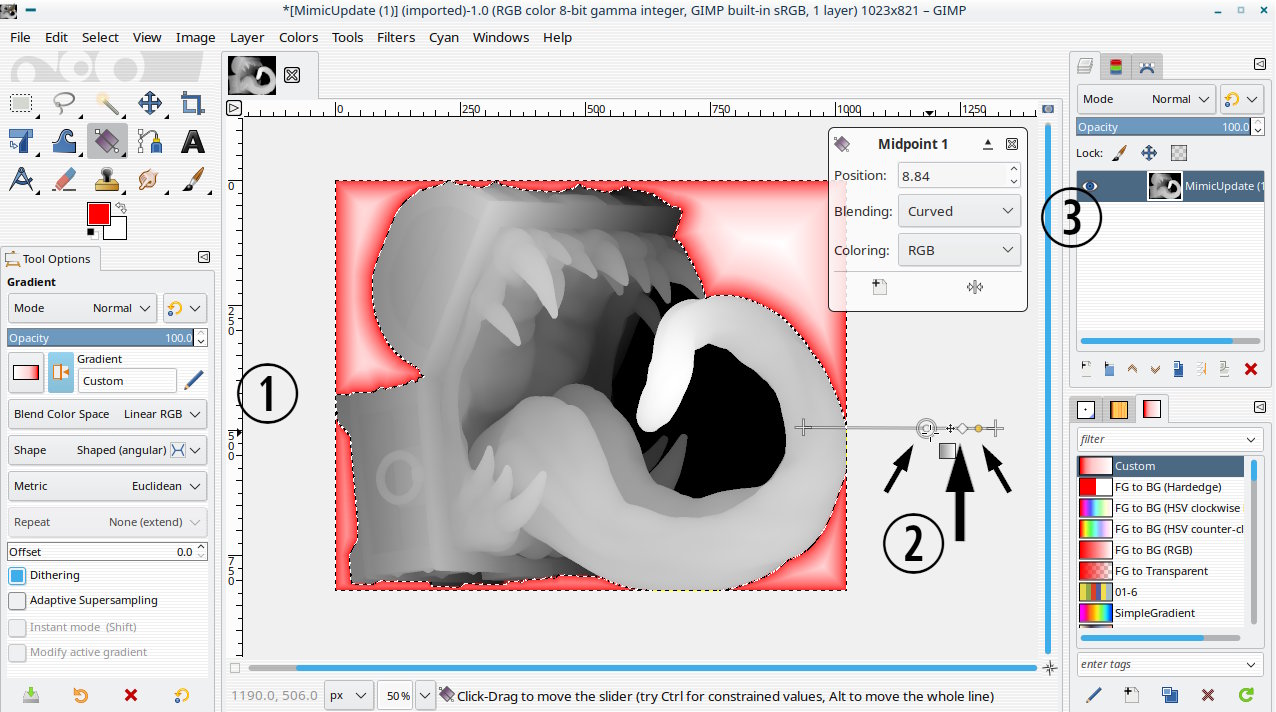
Task: Open the Metric Euclidean dropdown
Action: click(x=108, y=486)
